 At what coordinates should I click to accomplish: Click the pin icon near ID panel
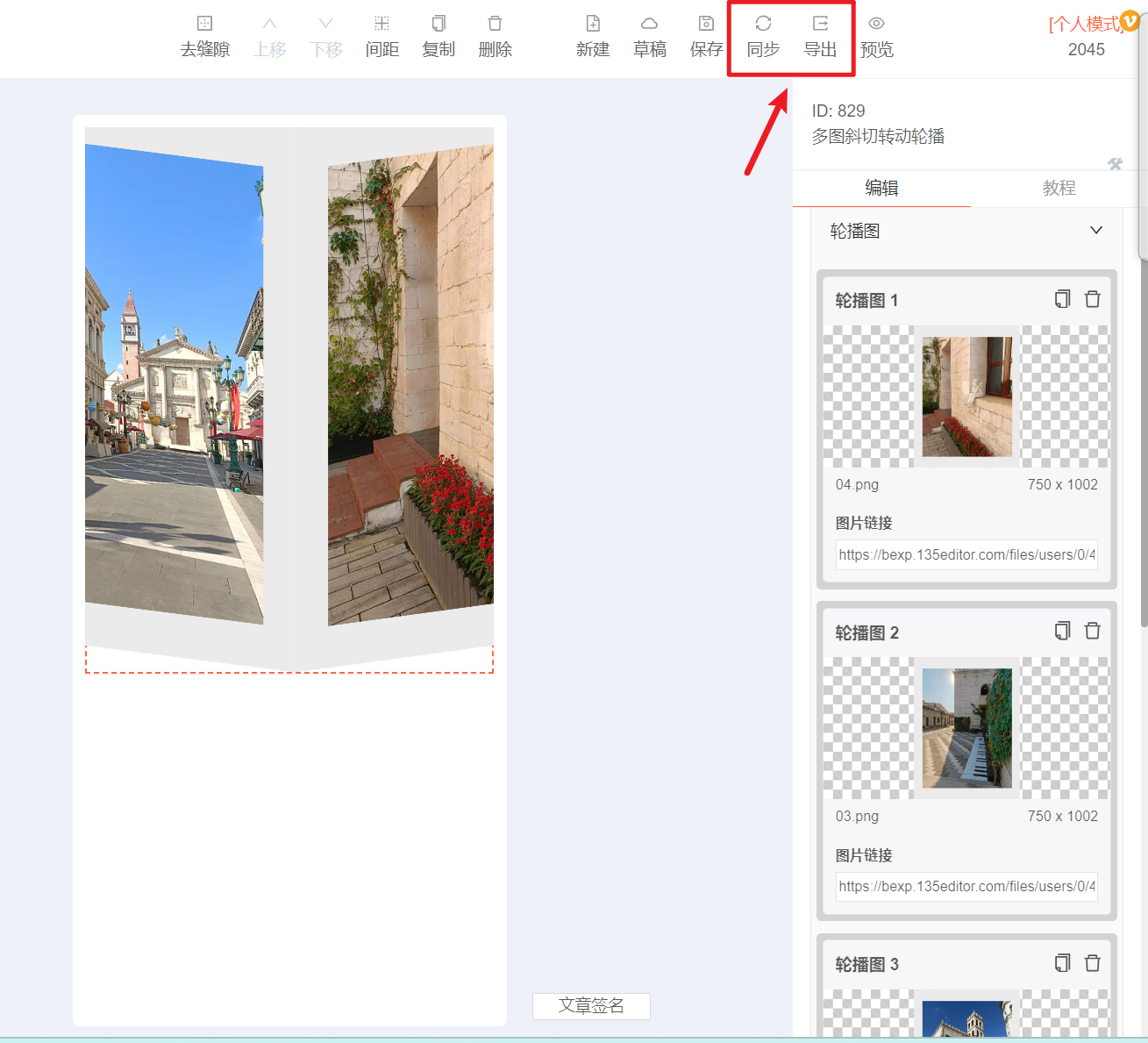(1116, 164)
